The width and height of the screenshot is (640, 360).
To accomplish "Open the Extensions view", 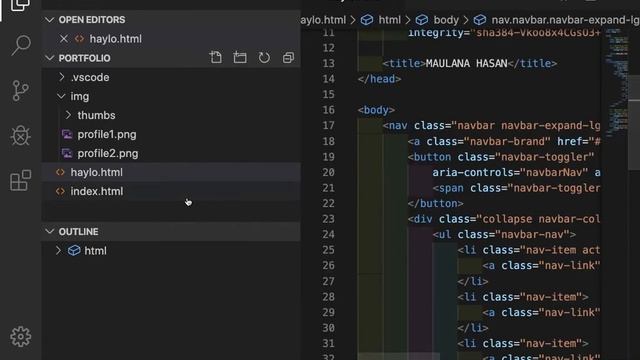I will coord(20,180).
